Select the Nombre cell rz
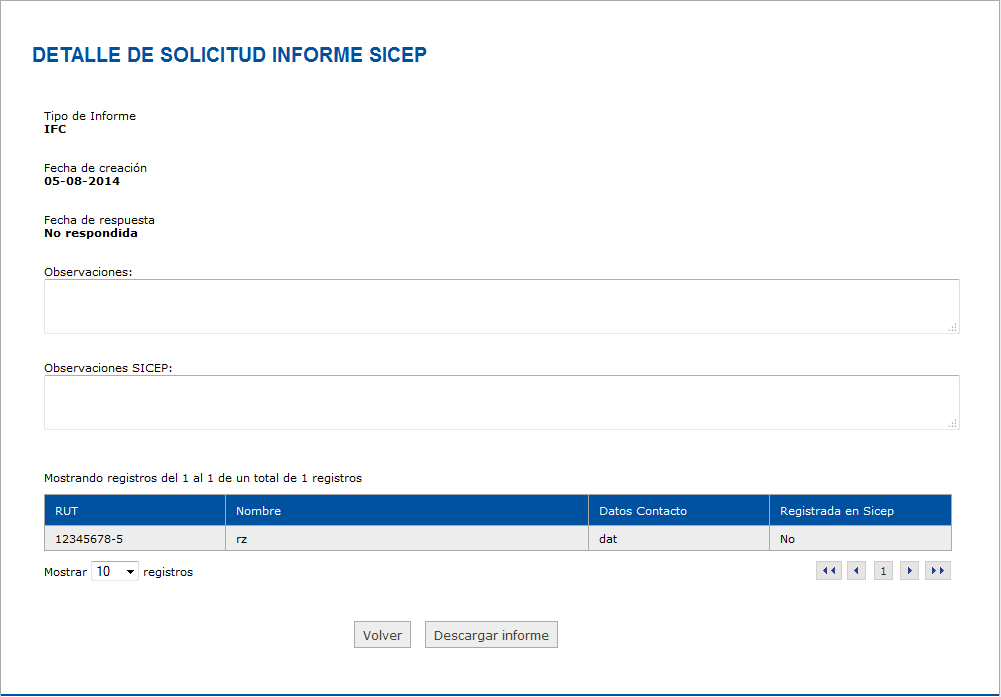Viewport: 1001px width, 697px height. click(x=407, y=539)
